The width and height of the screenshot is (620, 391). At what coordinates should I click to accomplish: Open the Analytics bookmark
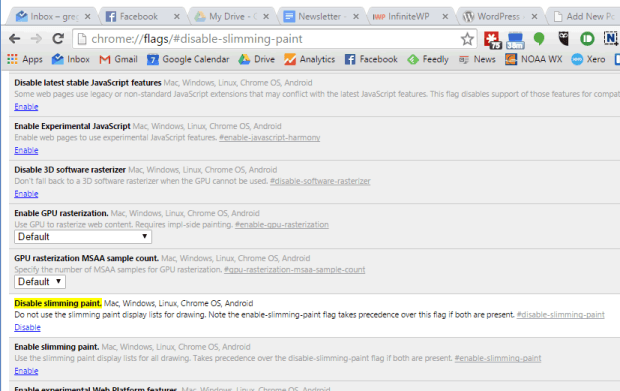pyautogui.click(x=309, y=59)
